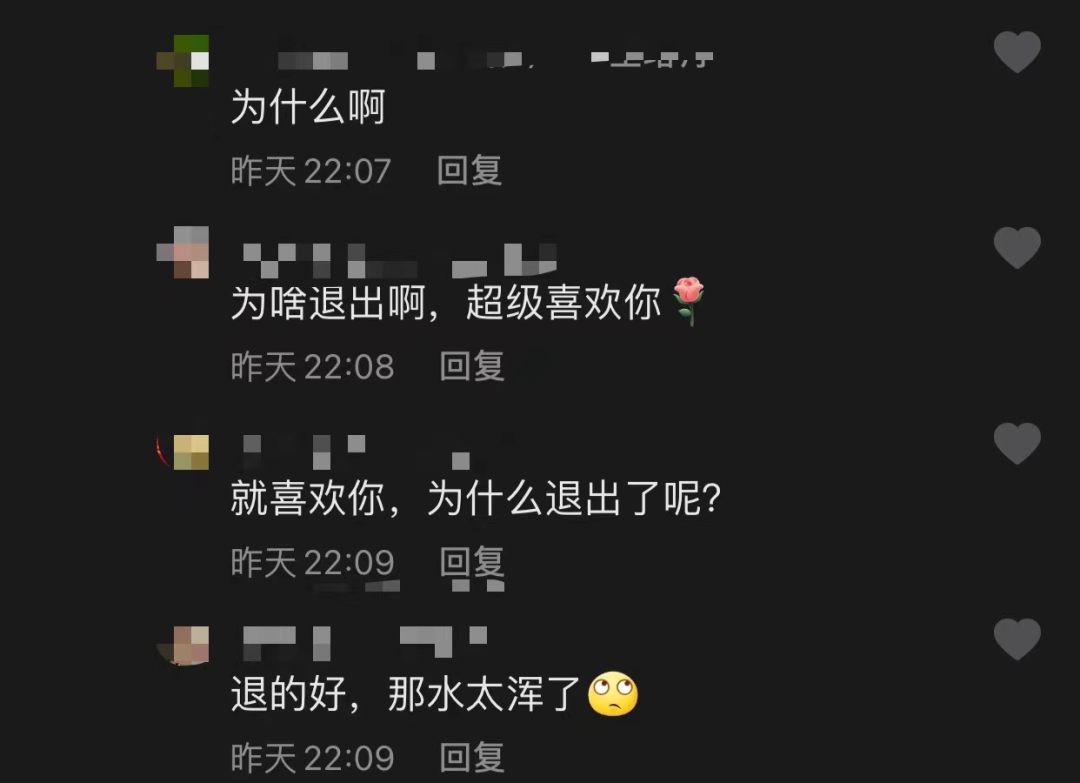Open the second commenter's avatar
1080x783 pixels.
click(183, 252)
